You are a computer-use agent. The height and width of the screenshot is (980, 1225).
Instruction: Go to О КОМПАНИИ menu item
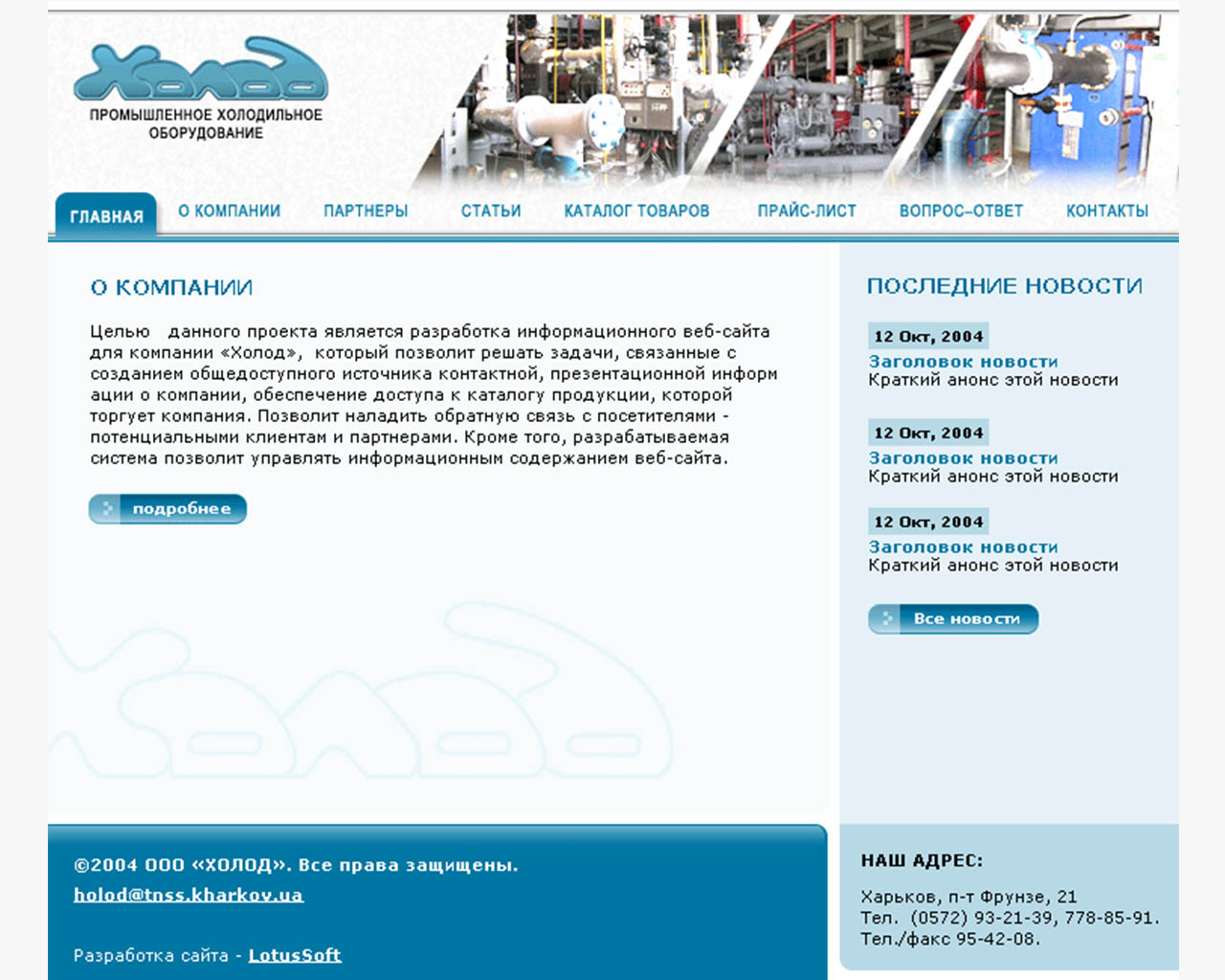[x=229, y=211]
